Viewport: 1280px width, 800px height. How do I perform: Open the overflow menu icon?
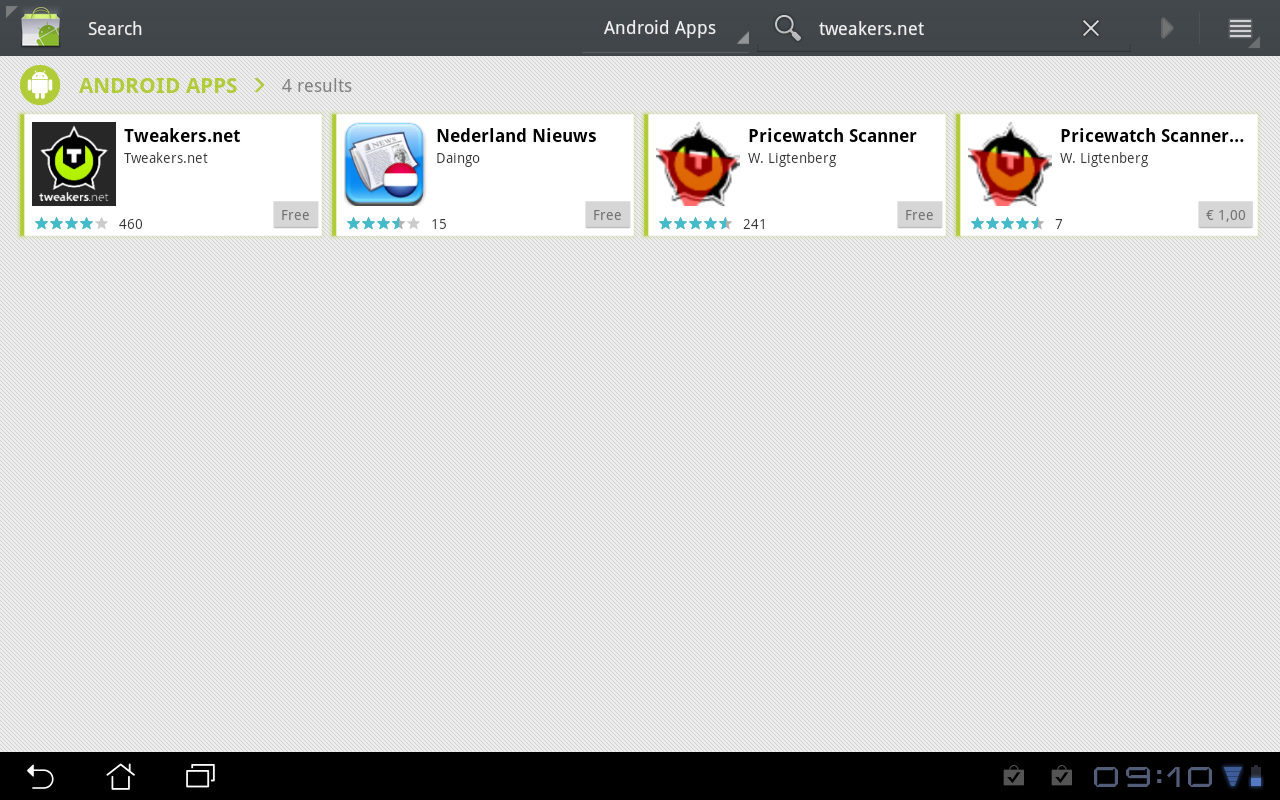tap(1240, 28)
